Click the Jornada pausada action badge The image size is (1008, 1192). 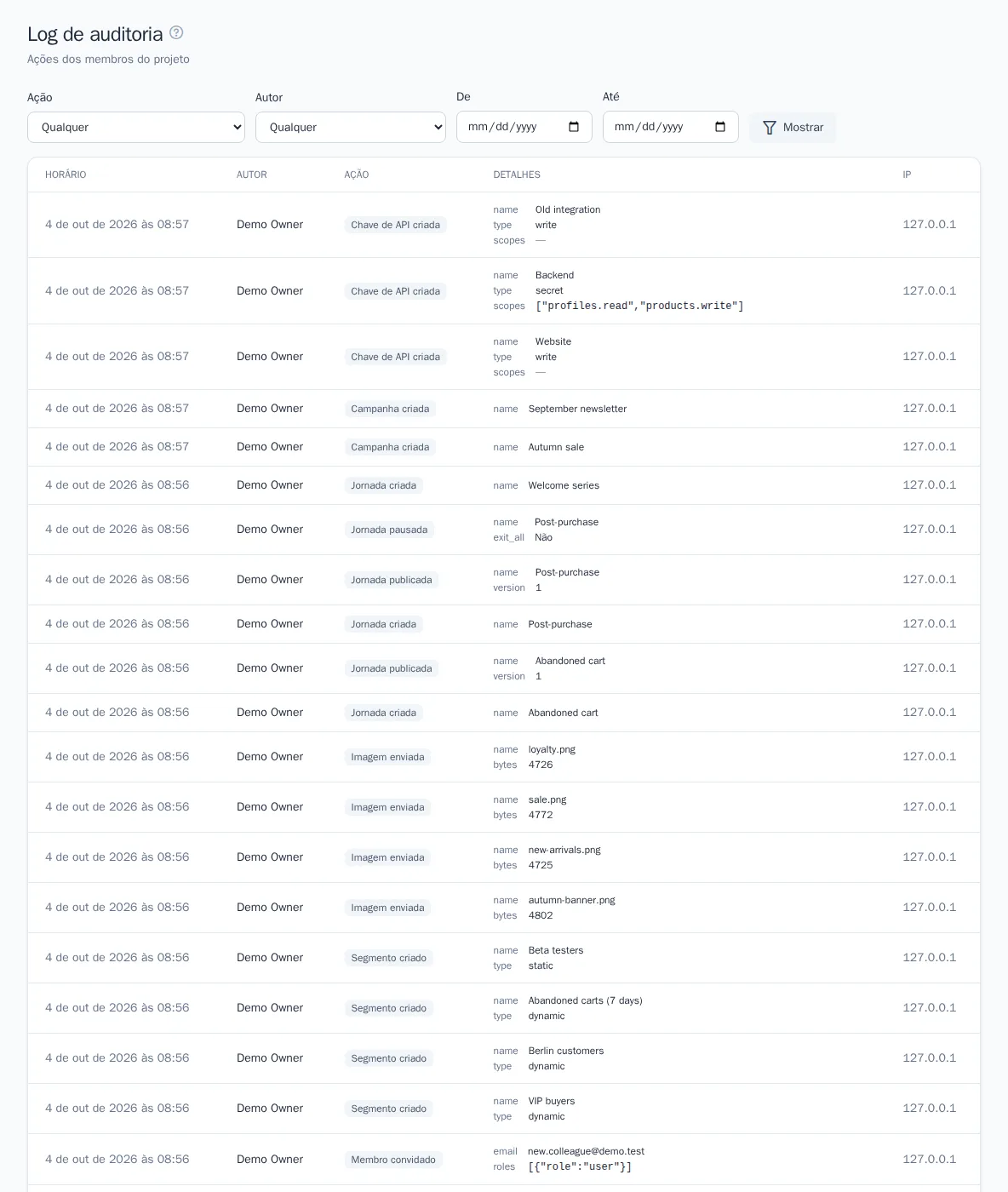(389, 530)
